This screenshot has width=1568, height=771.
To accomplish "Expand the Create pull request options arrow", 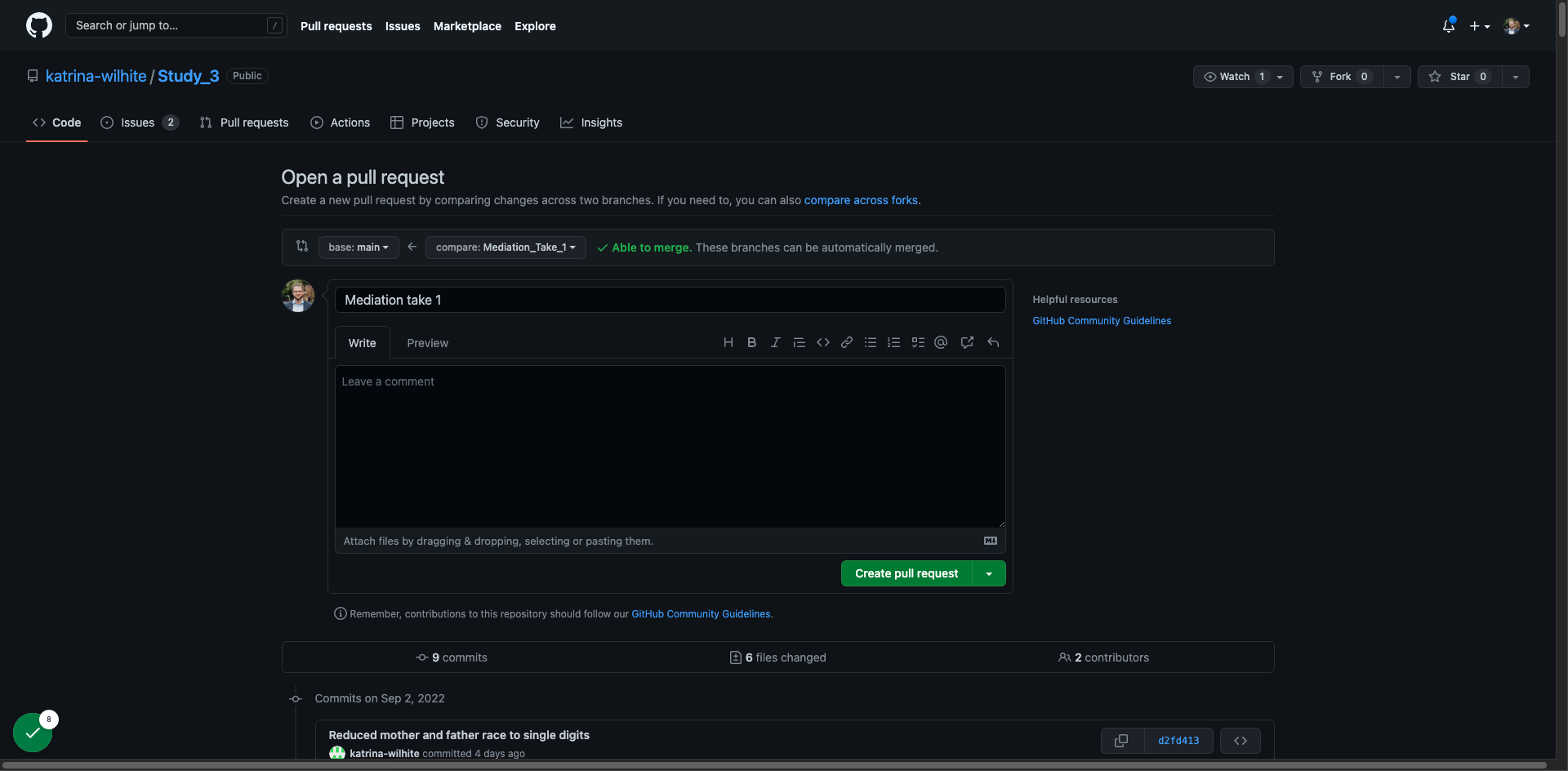I will pos(989,573).
